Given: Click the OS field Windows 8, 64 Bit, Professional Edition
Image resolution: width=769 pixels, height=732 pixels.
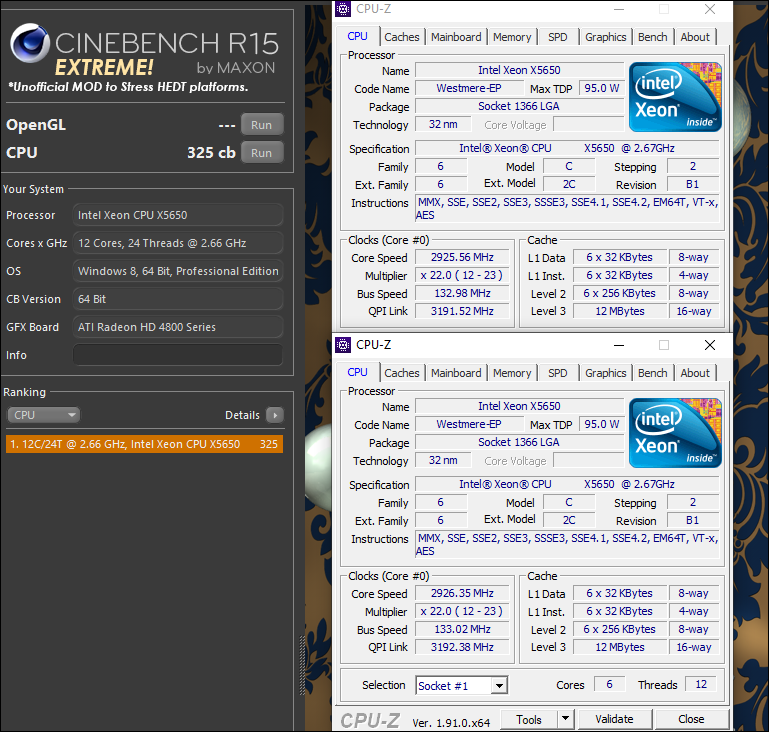Looking at the screenshot, I should pyautogui.click(x=178, y=271).
